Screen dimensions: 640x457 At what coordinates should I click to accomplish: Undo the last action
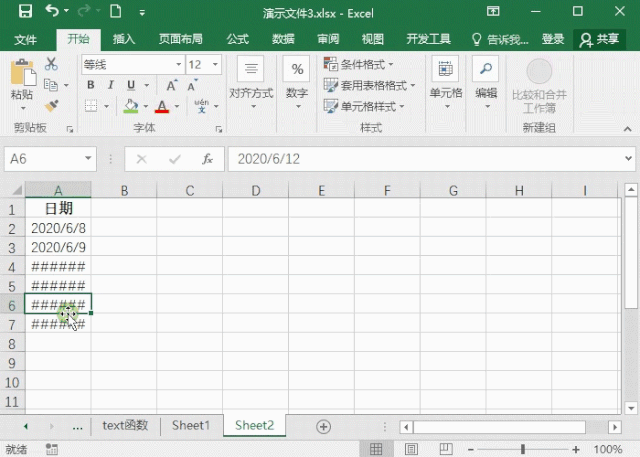(x=52, y=11)
